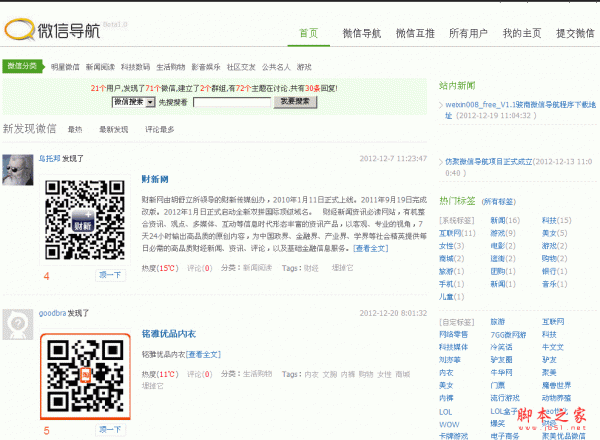Select 公共名人 category
The width and height of the screenshot is (600, 440).
276,67
